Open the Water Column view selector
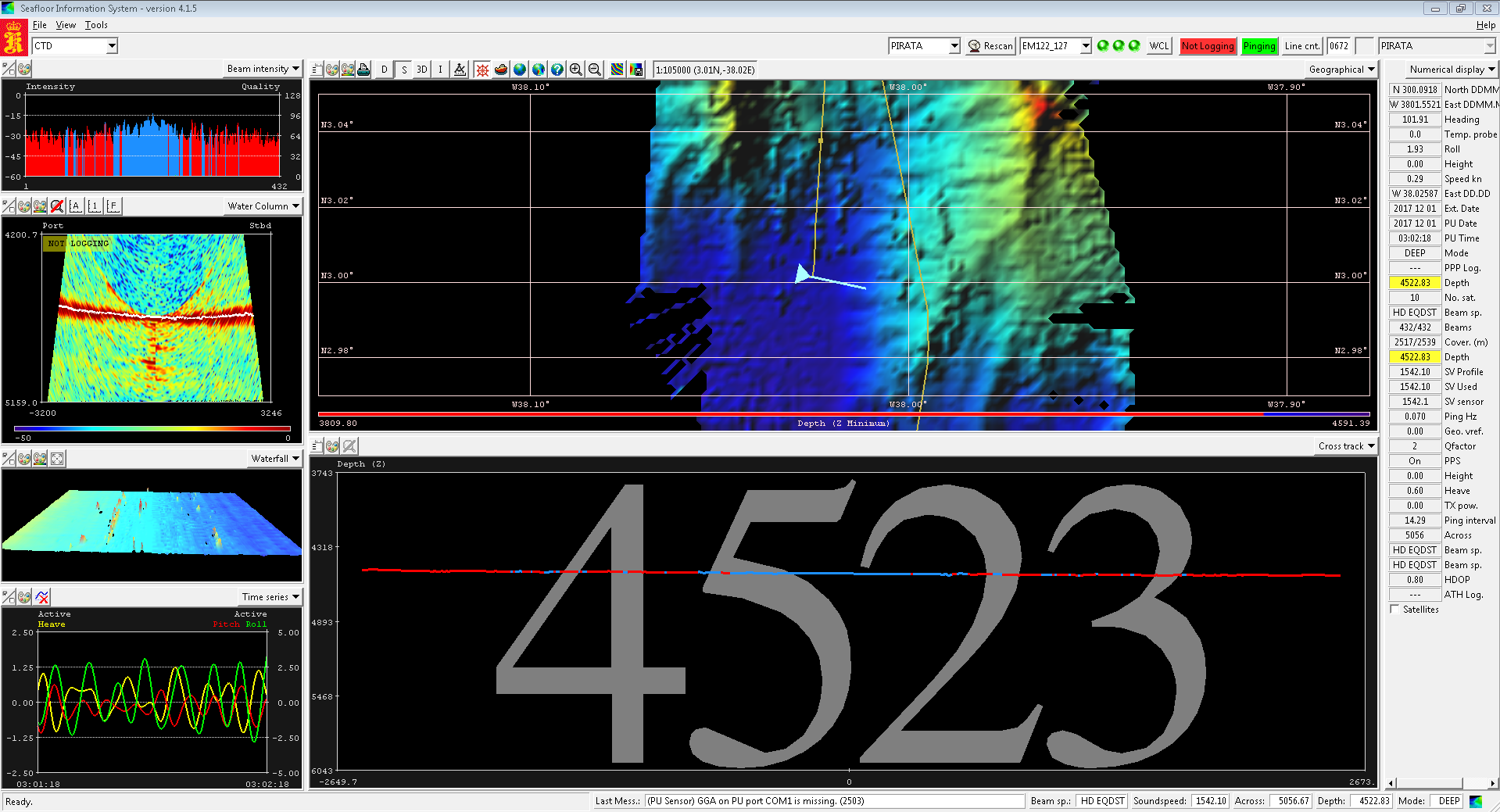 [x=263, y=206]
